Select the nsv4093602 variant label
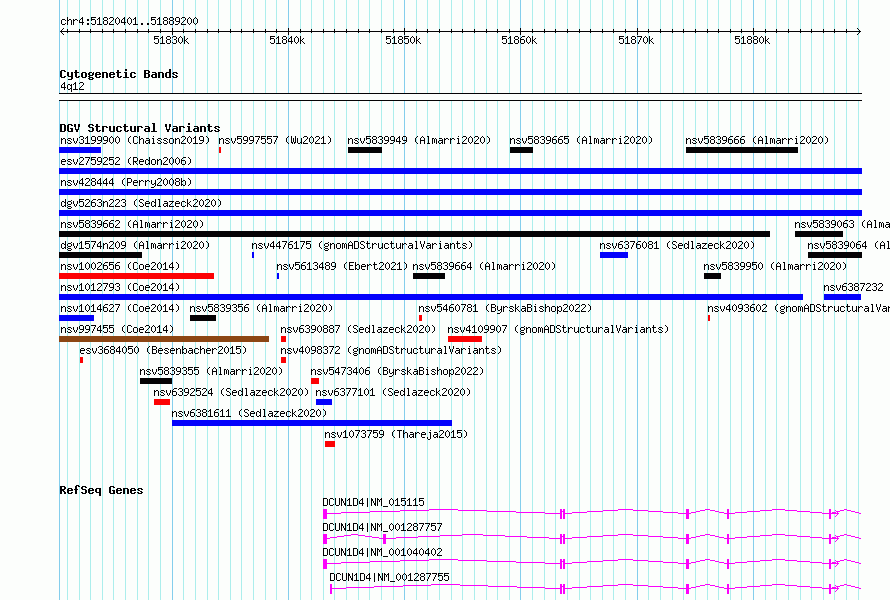The height and width of the screenshot is (600, 890). pyautogui.click(x=799, y=308)
